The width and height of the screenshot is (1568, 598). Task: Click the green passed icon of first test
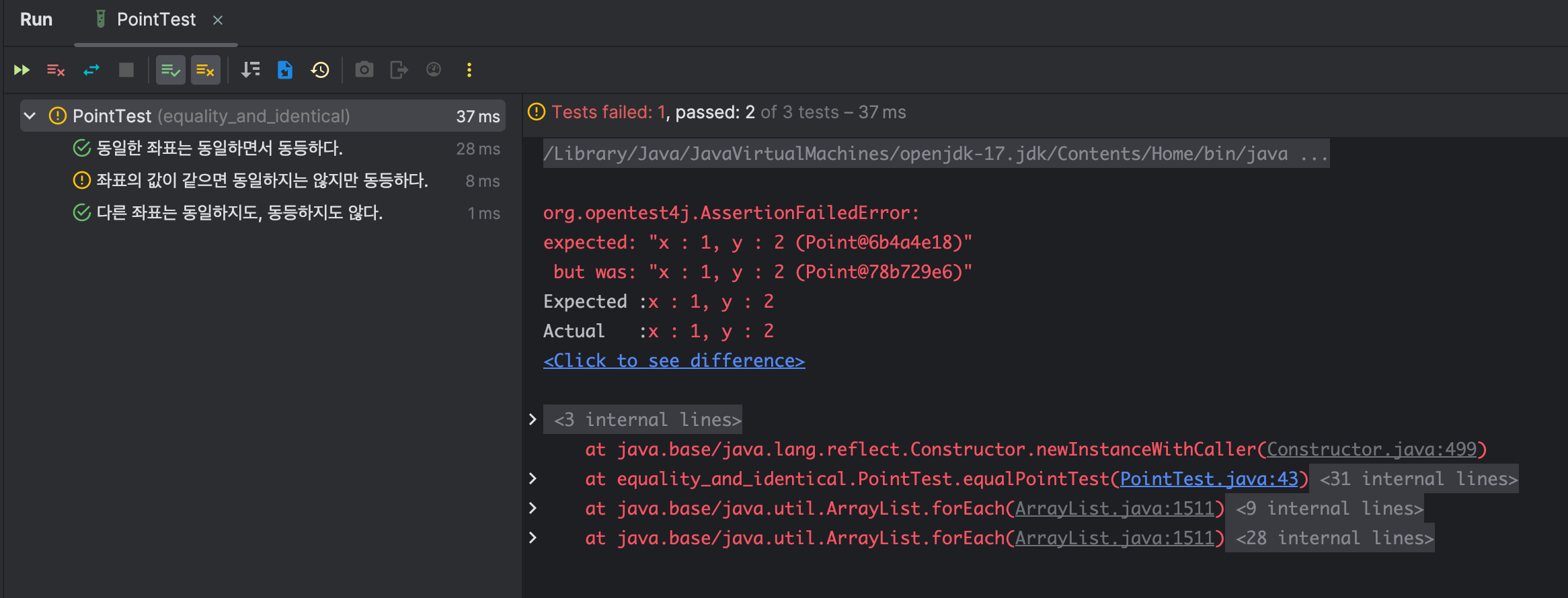tap(81, 148)
